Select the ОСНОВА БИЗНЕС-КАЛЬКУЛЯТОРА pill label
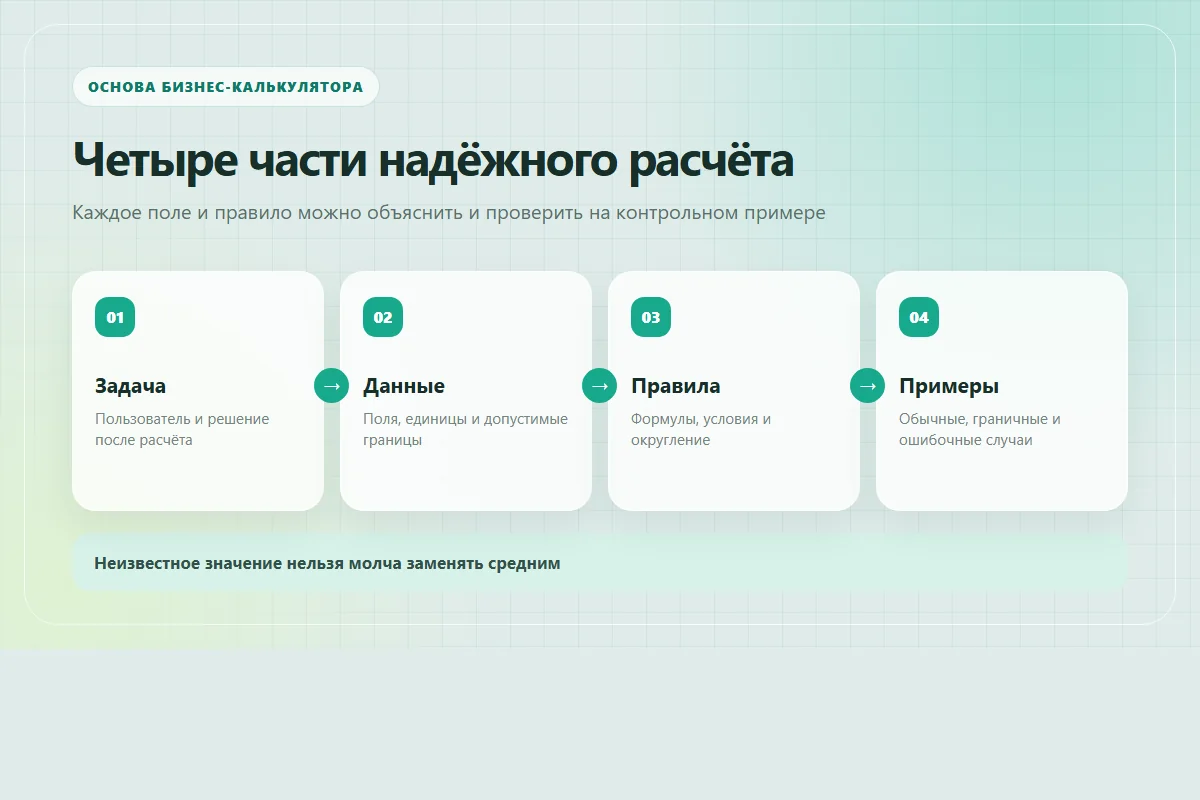The image size is (1200, 800). coord(226,87)
